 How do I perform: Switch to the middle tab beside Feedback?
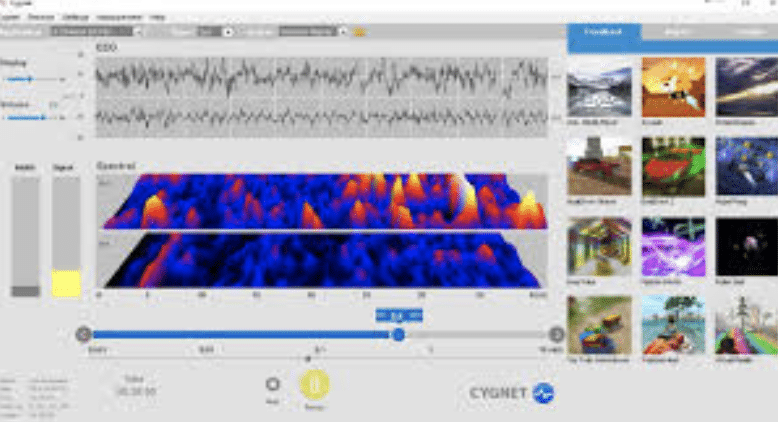pos(676,33)
